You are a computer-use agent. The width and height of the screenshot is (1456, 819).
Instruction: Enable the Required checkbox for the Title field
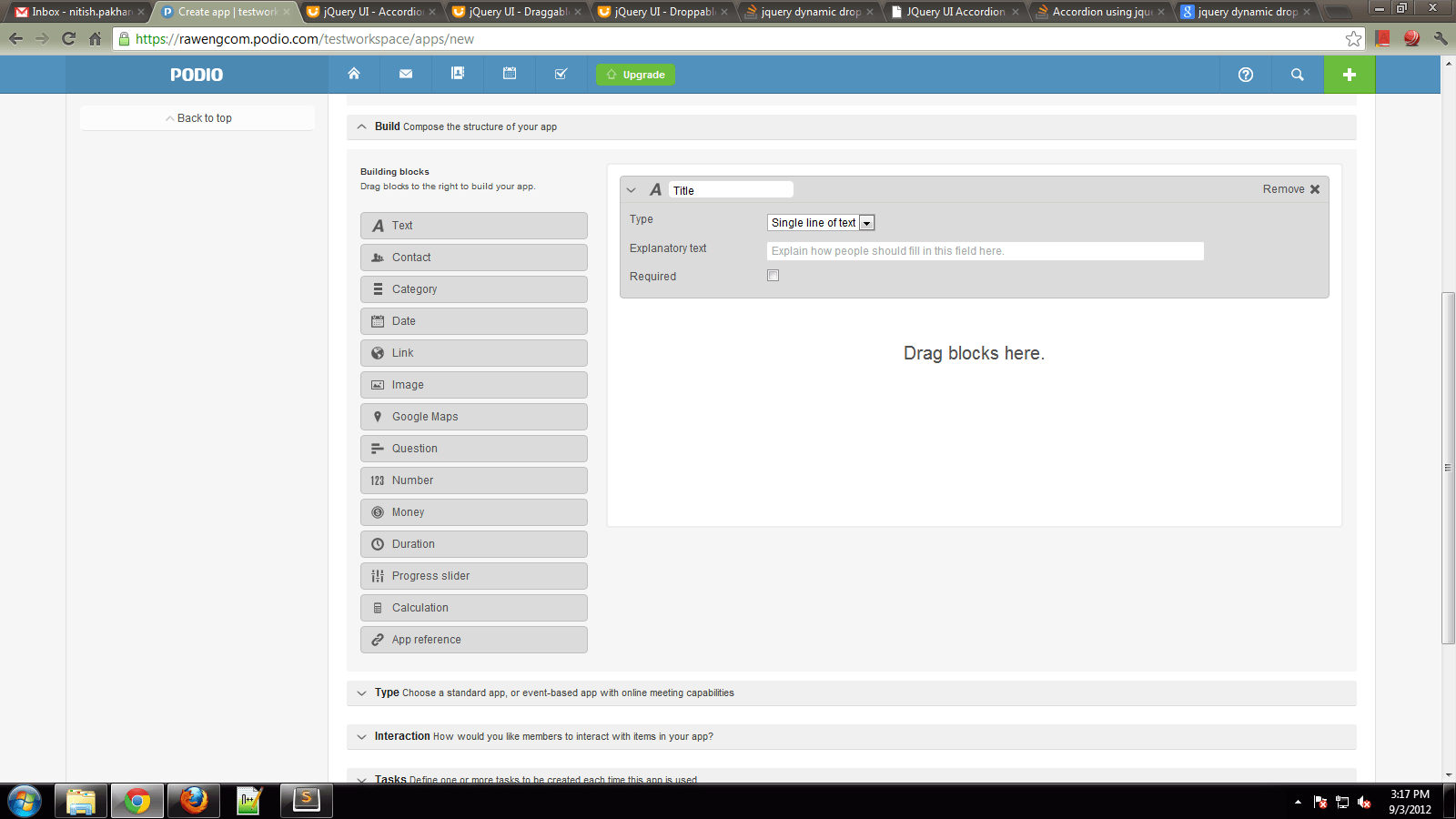click(x=773, y=275)
